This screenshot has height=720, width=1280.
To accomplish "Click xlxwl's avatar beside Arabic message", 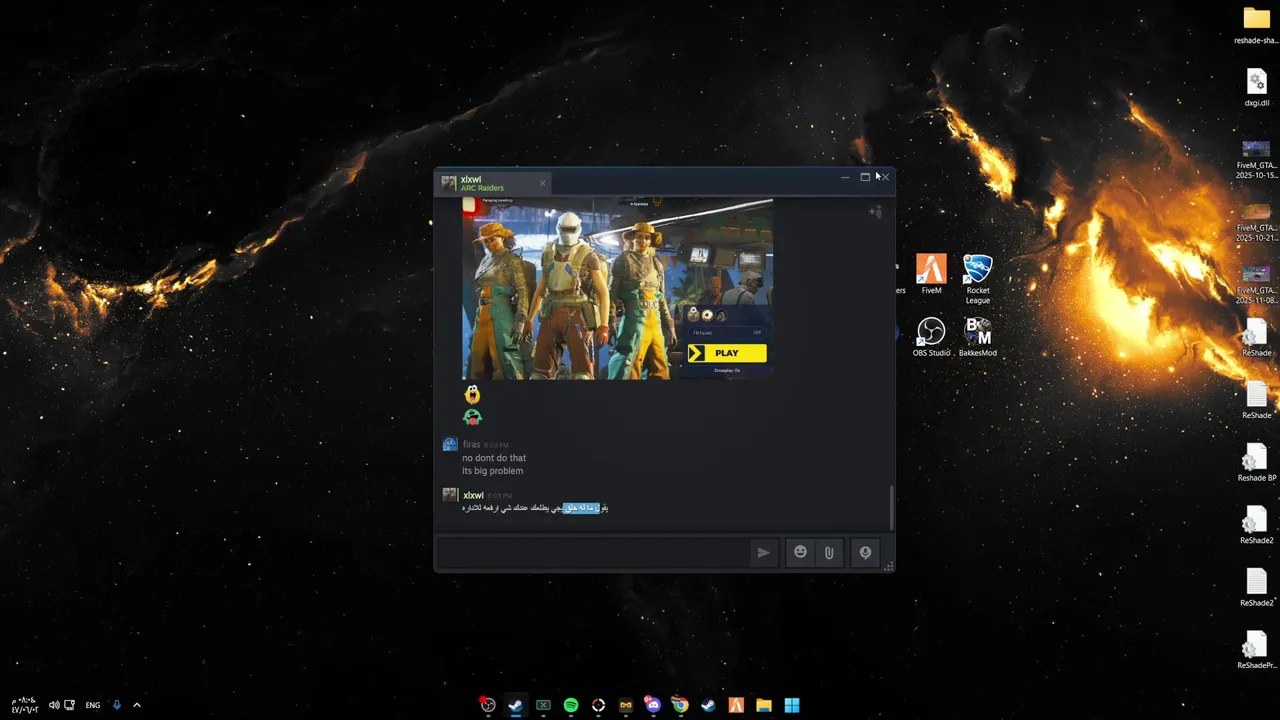I will (x=450, y=495).
